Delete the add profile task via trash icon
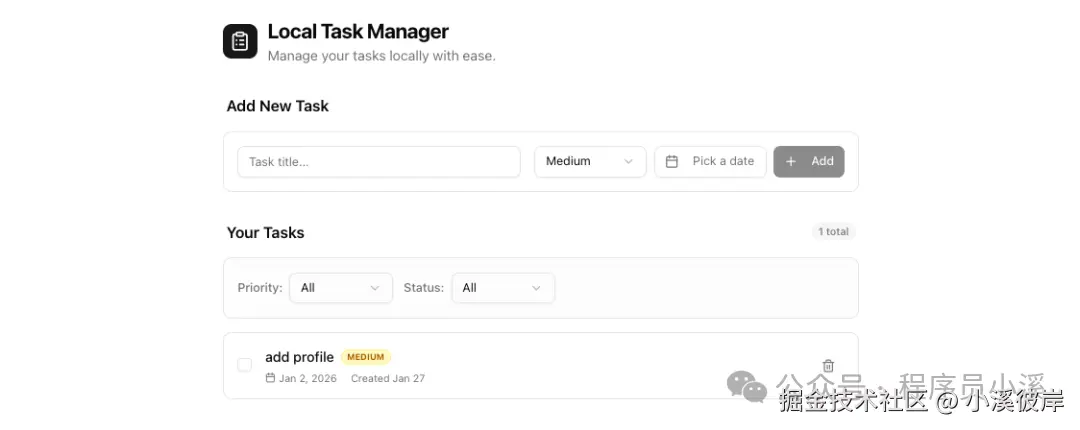Screen dimensions: 1080x430 [x=828, y=366]
